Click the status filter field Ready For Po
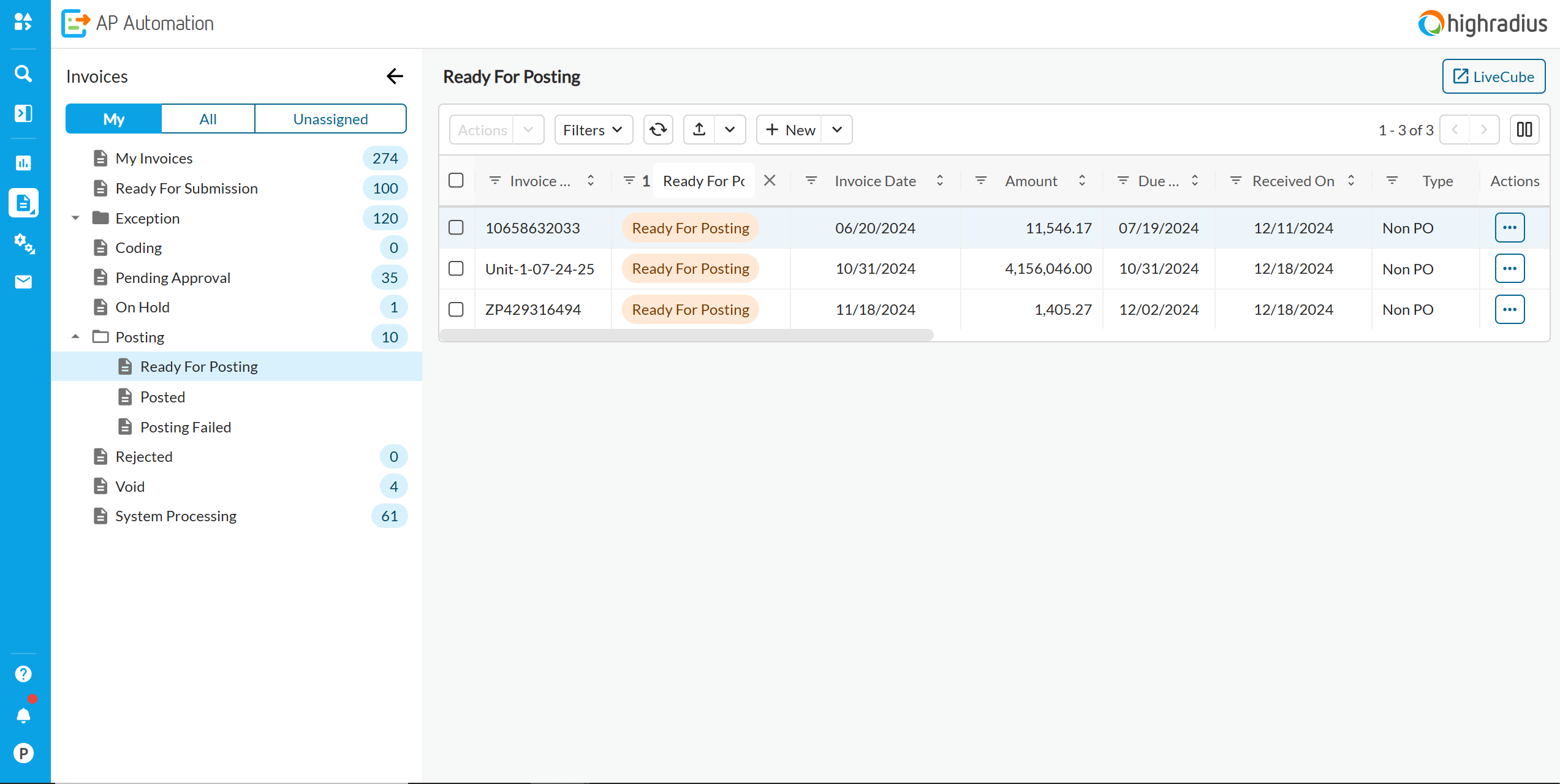The height and width of the screenshot is (784, 1560). tap(703, 181)
